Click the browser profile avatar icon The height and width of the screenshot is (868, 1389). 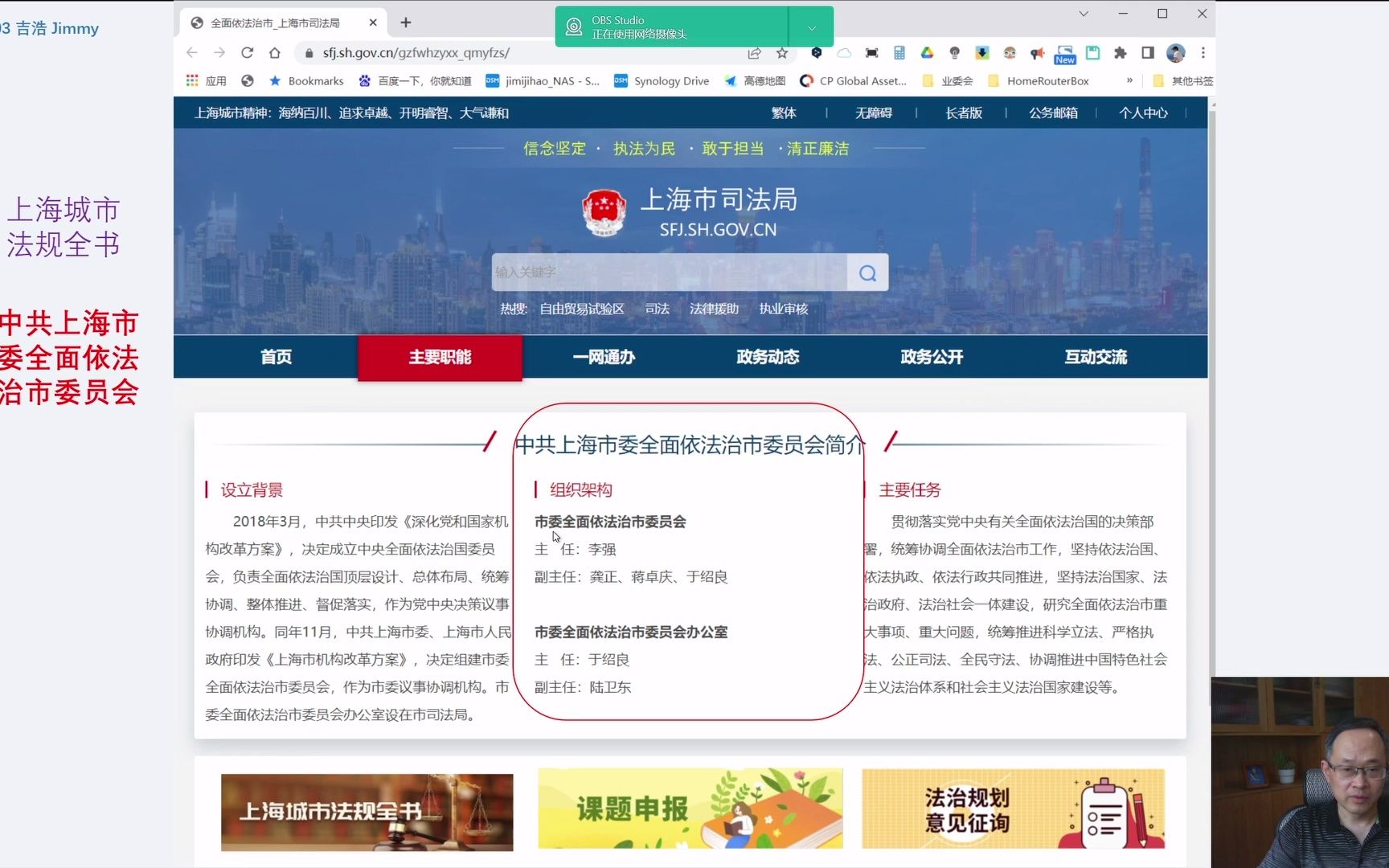pos(1175,53)
